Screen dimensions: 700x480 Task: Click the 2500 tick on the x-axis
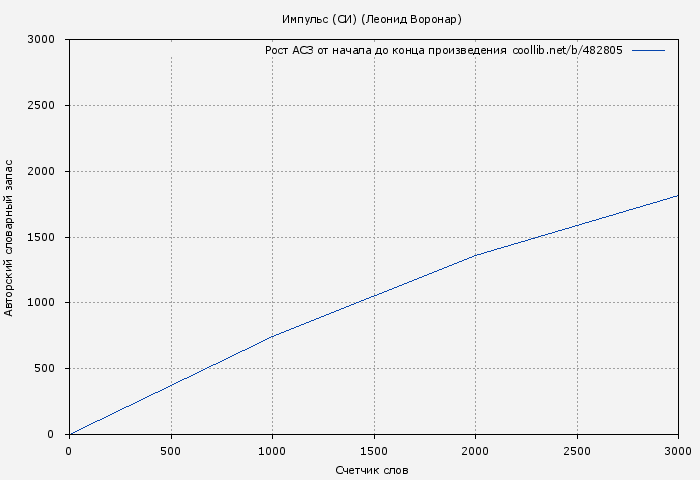tap(577, 451)
